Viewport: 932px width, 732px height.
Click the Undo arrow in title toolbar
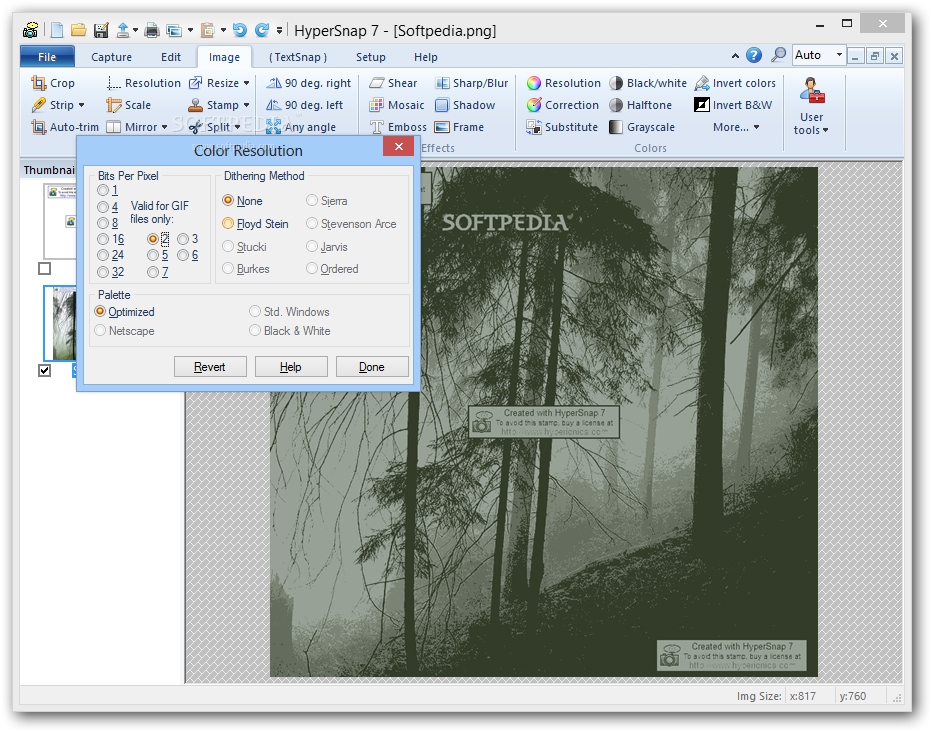(240, 30)
